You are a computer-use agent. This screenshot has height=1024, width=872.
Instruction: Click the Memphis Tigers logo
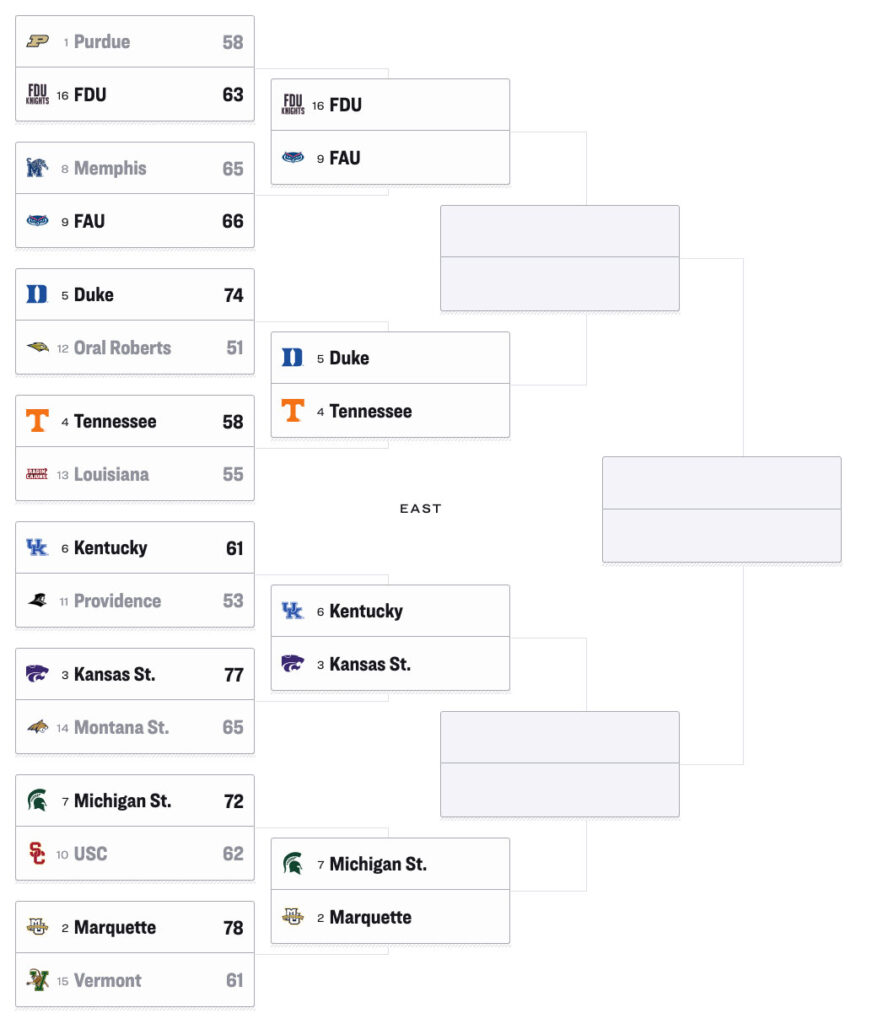(x=37, y=168)
